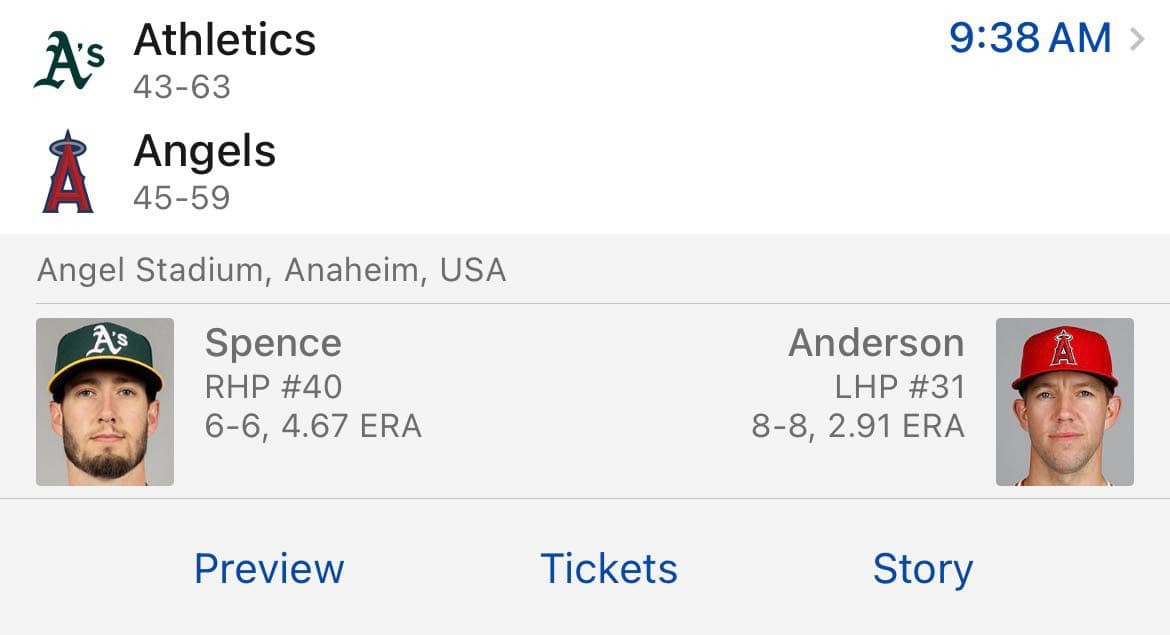Tap the Athletics 43-63 record

point(182,87)
